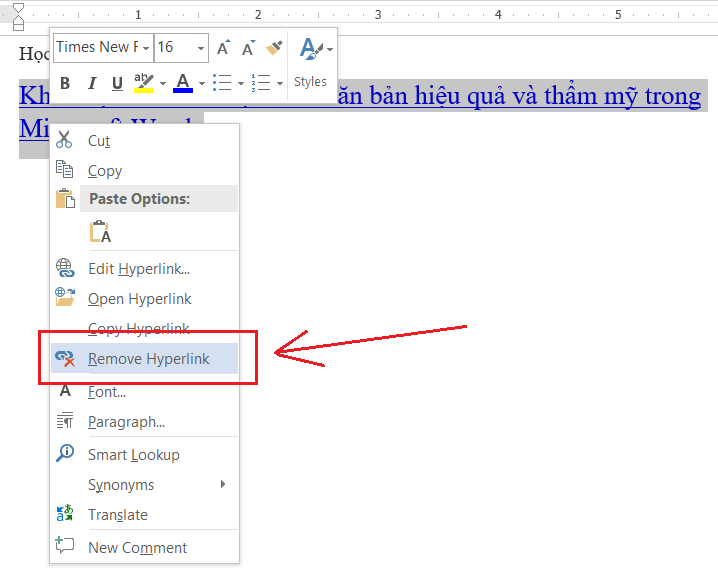Image resolution: width=718 pixels, height=574 pixels.
Task: Open the font size dropdown
Action: [201, 48]
